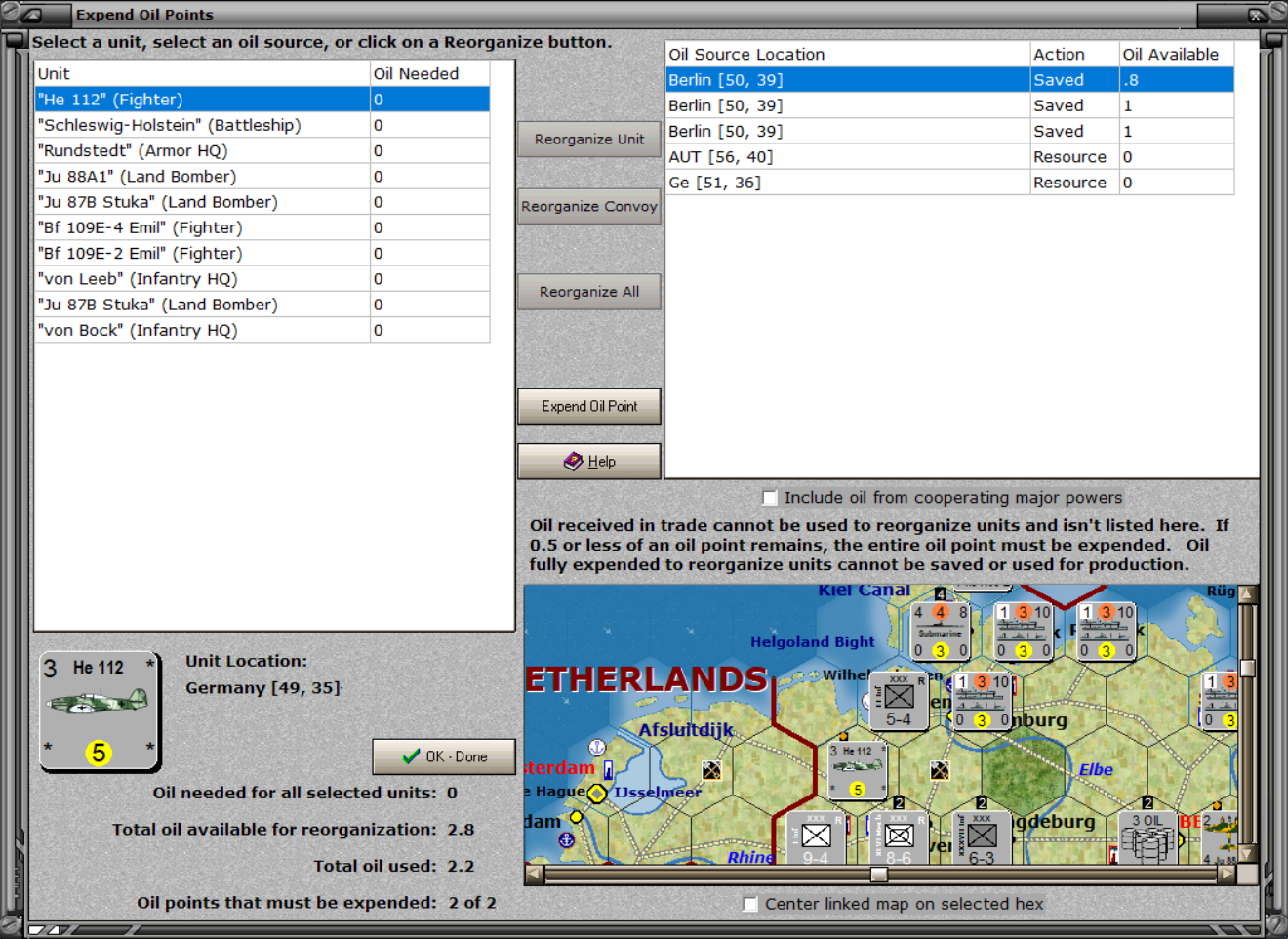
Task: Click the horizontal map scrollbar thumb
Action: click(x=879, y=874)
